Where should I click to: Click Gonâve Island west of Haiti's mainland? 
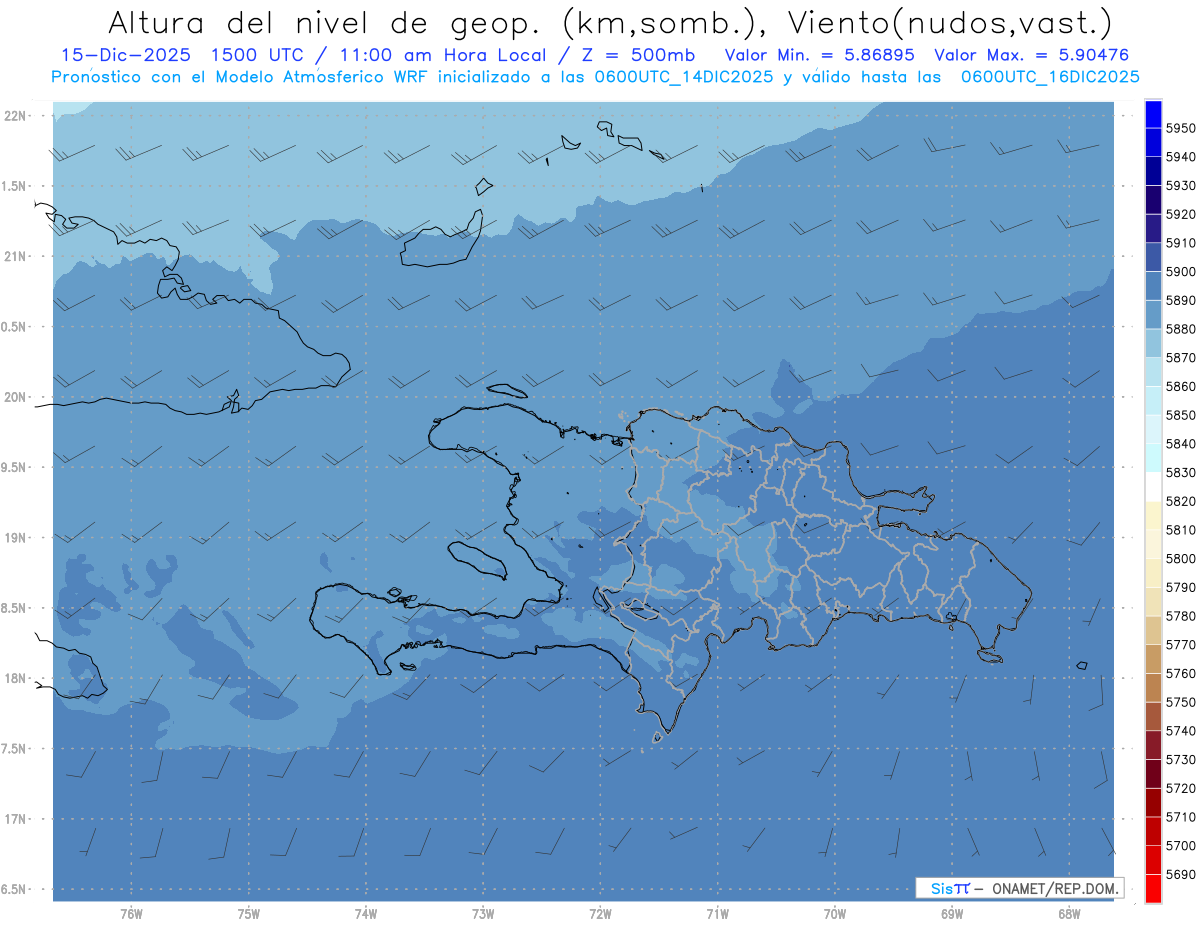click(478, 559)
